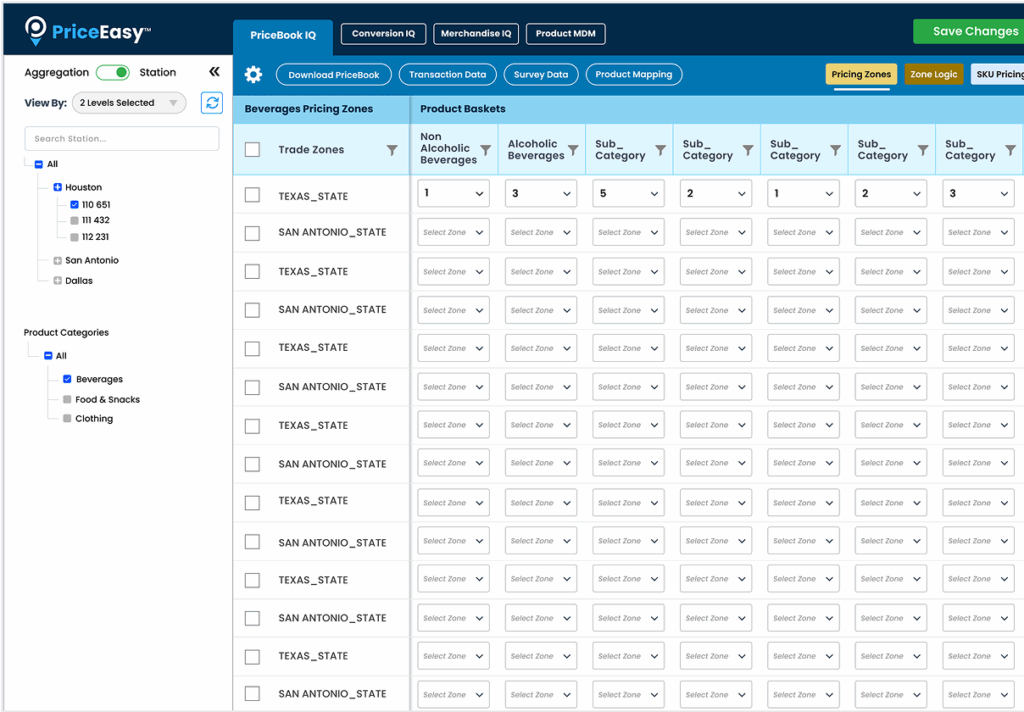Click Download PriceBook
Screen dimensions: 1024x712
click(334, 74)
